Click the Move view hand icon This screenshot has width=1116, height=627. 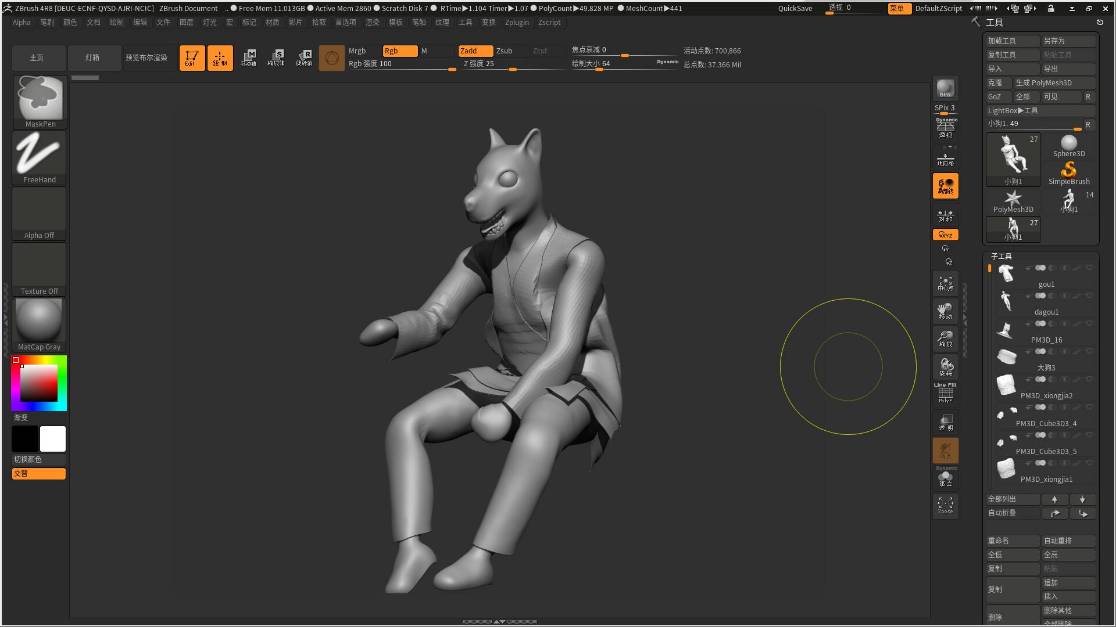point(945,312)
